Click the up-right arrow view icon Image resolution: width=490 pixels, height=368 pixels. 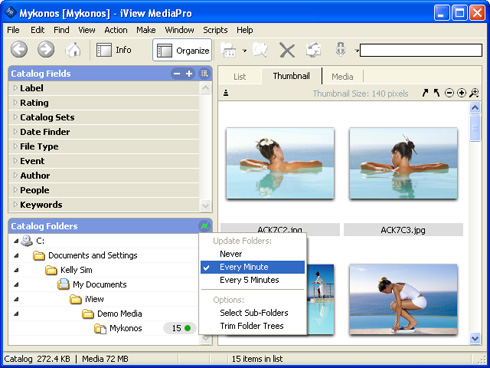tap(425, 93)
